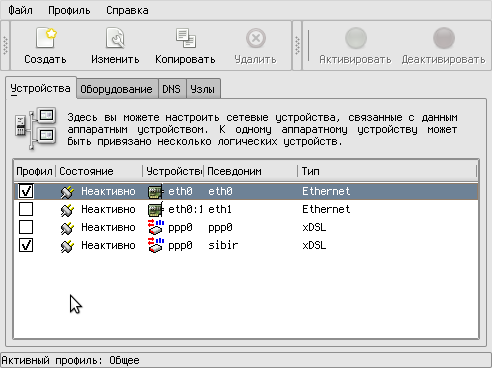This screenshot has width=492, height=368.
Task: Click the grip handle before Активировать
Action: tap(297, 46)
